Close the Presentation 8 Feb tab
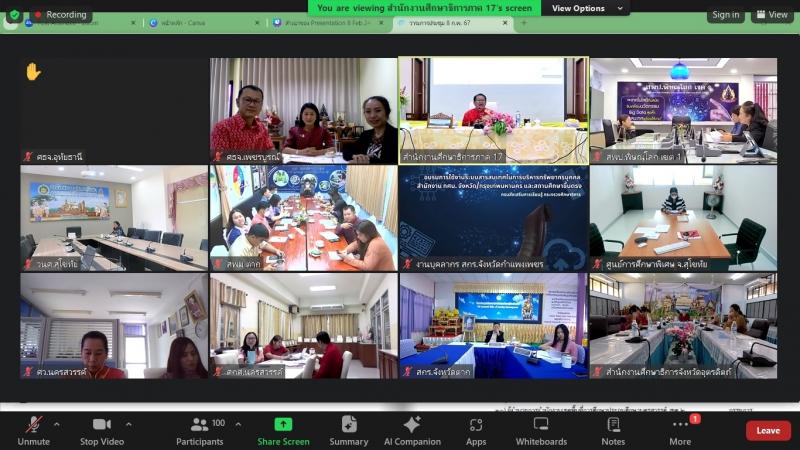 tap(381, 23)
